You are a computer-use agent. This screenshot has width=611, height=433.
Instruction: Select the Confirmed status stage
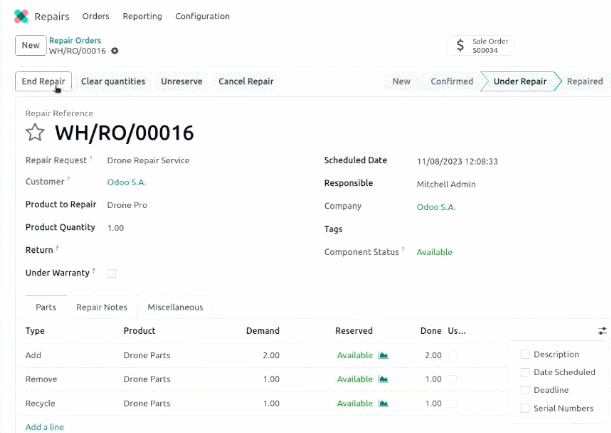pyautogui.click(x=452, y=81)
